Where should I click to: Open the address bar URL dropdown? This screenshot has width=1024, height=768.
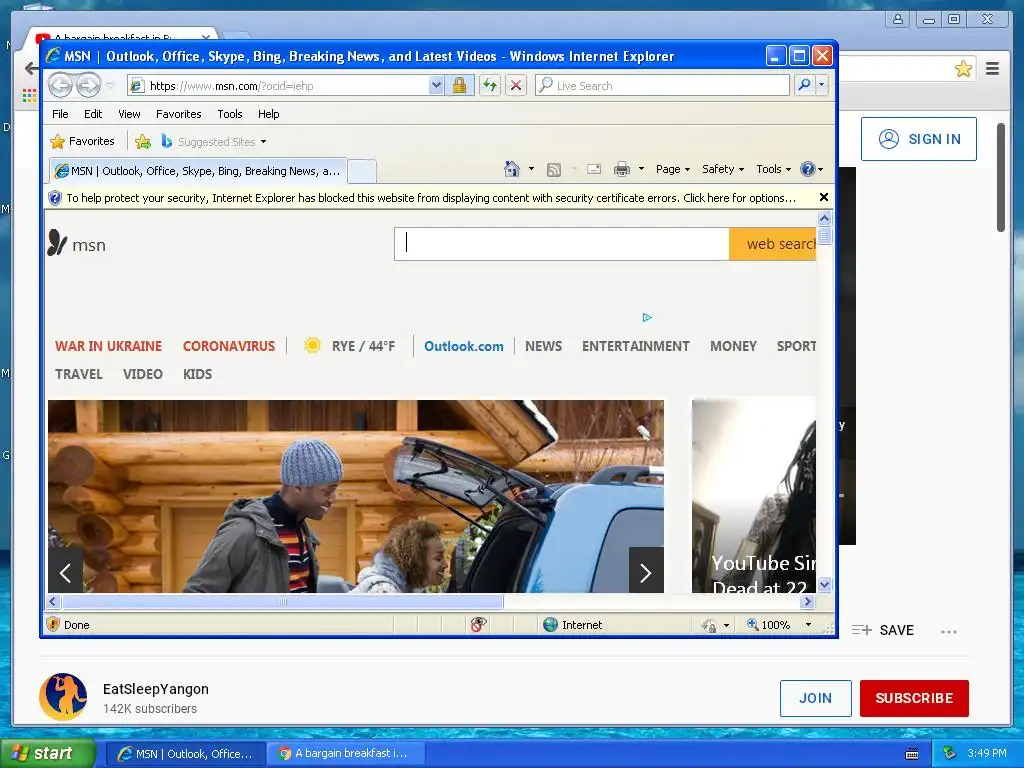coord(436,86)
